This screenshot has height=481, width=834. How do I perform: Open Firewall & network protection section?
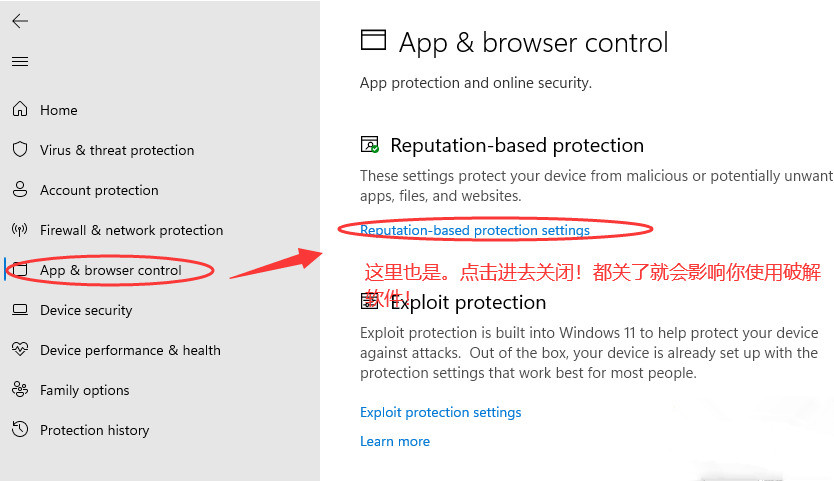[131, 230]
